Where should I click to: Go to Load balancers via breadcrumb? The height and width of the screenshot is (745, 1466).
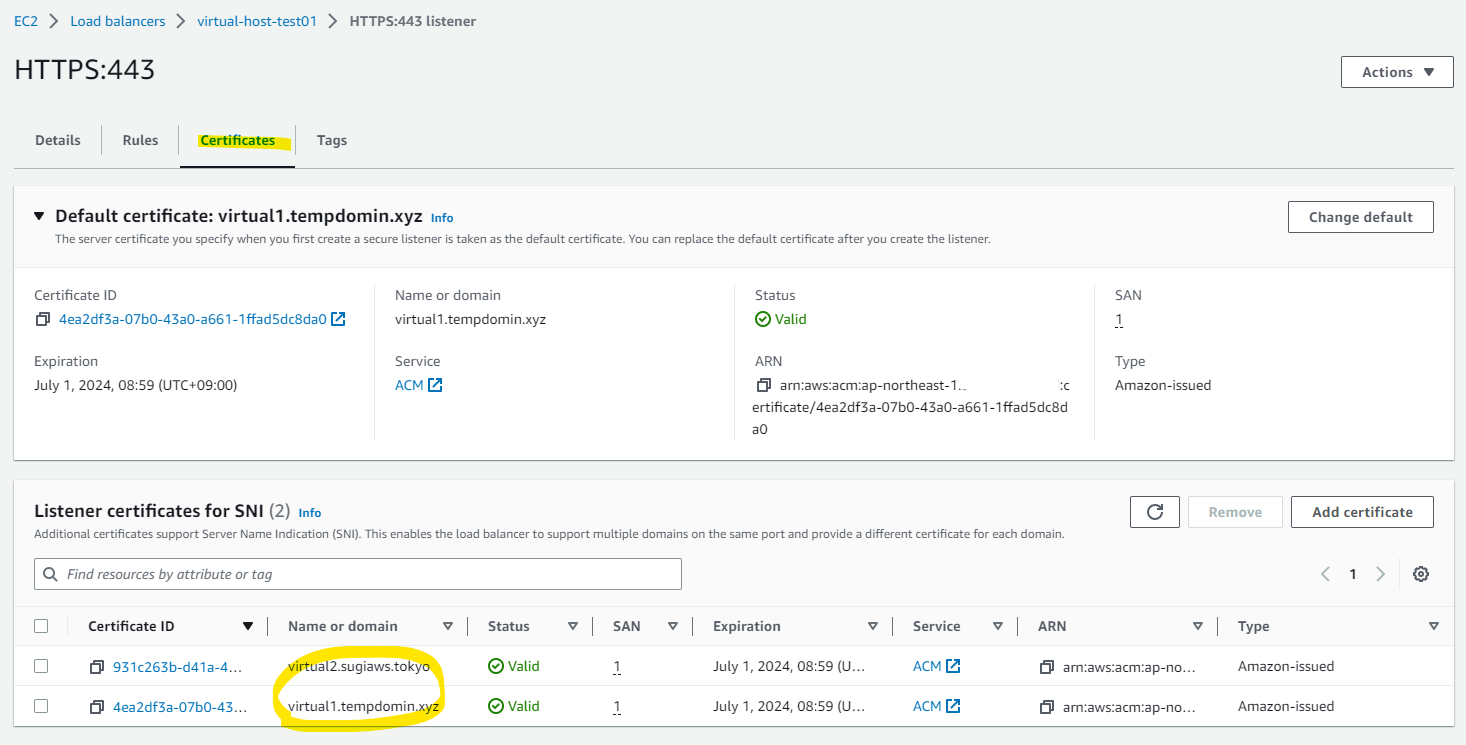117,20
